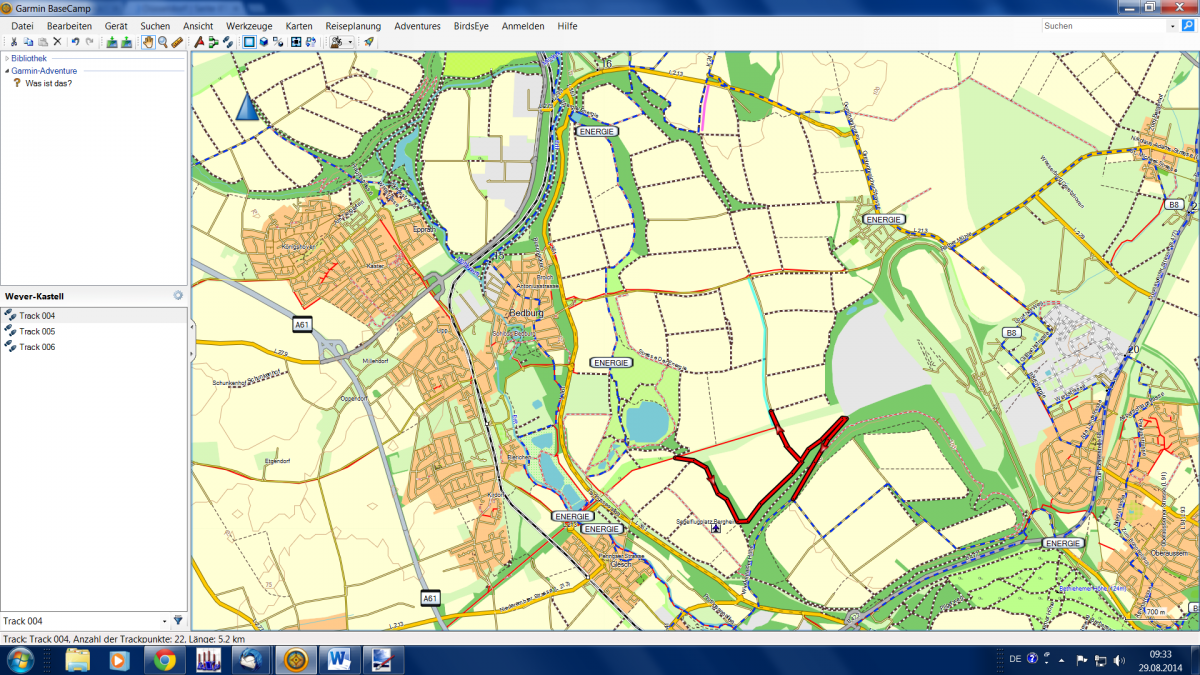
Task: Open the Weyer-Kastell gear options
Action: point(177,296)
